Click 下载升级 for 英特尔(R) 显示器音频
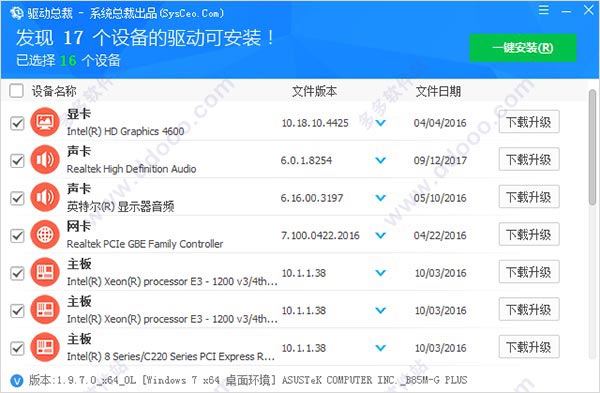Image resolution: width=600 pixels, height=393 pixels. pos(529,197)
